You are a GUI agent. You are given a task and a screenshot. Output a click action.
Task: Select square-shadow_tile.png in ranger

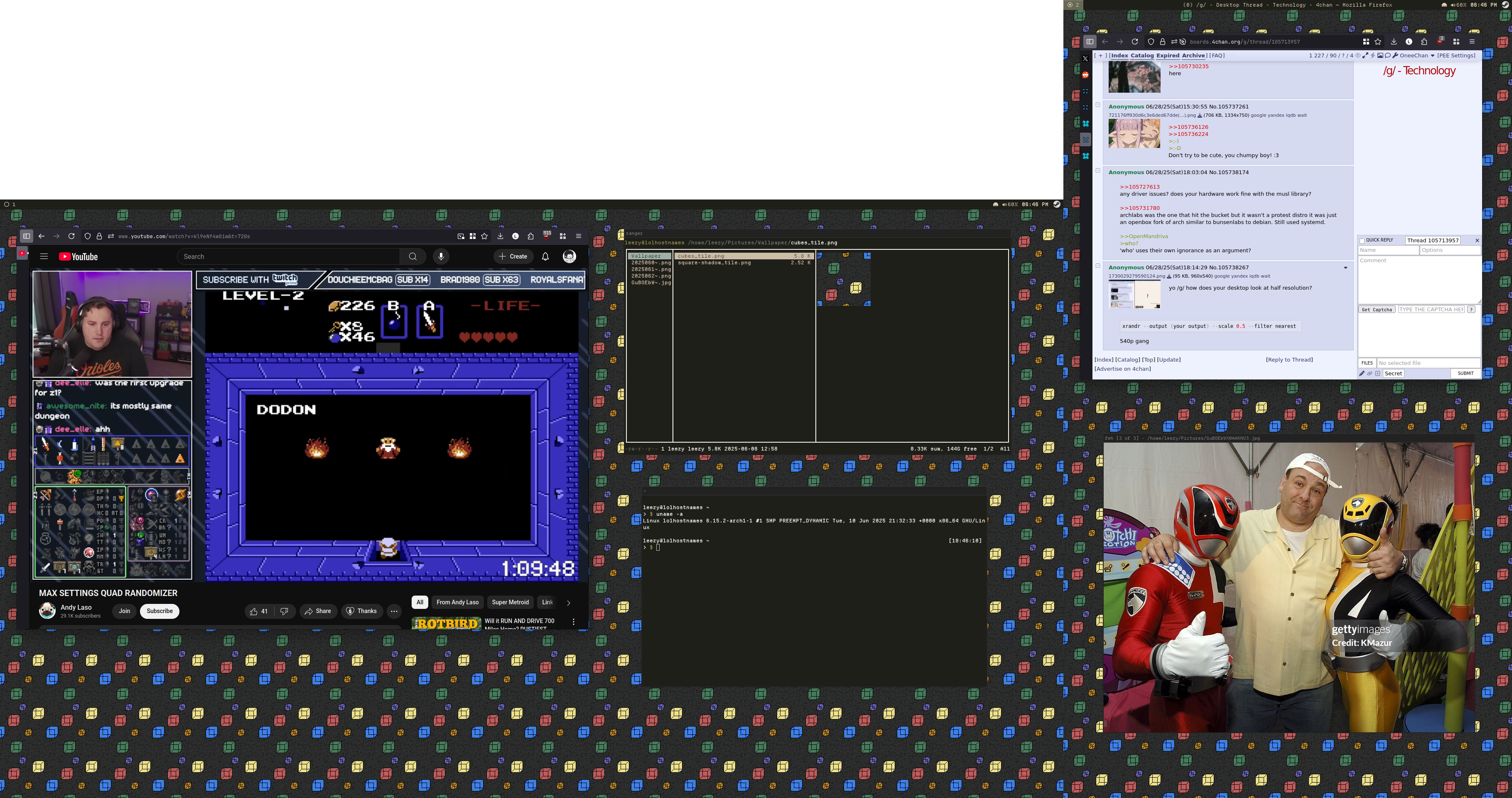(744, 263)
